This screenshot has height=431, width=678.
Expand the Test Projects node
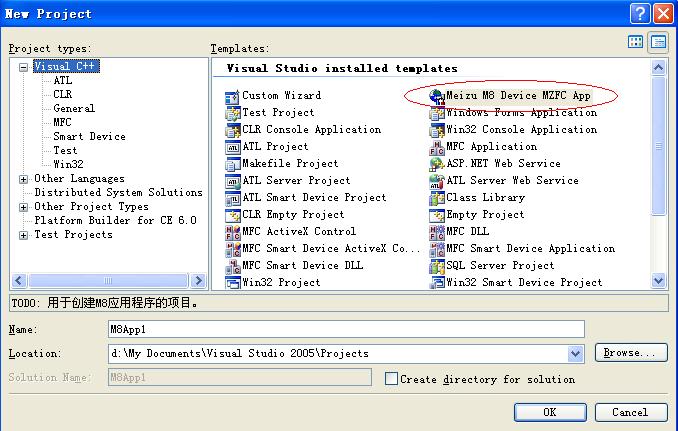pyautogui.click(x=23, y=235)
